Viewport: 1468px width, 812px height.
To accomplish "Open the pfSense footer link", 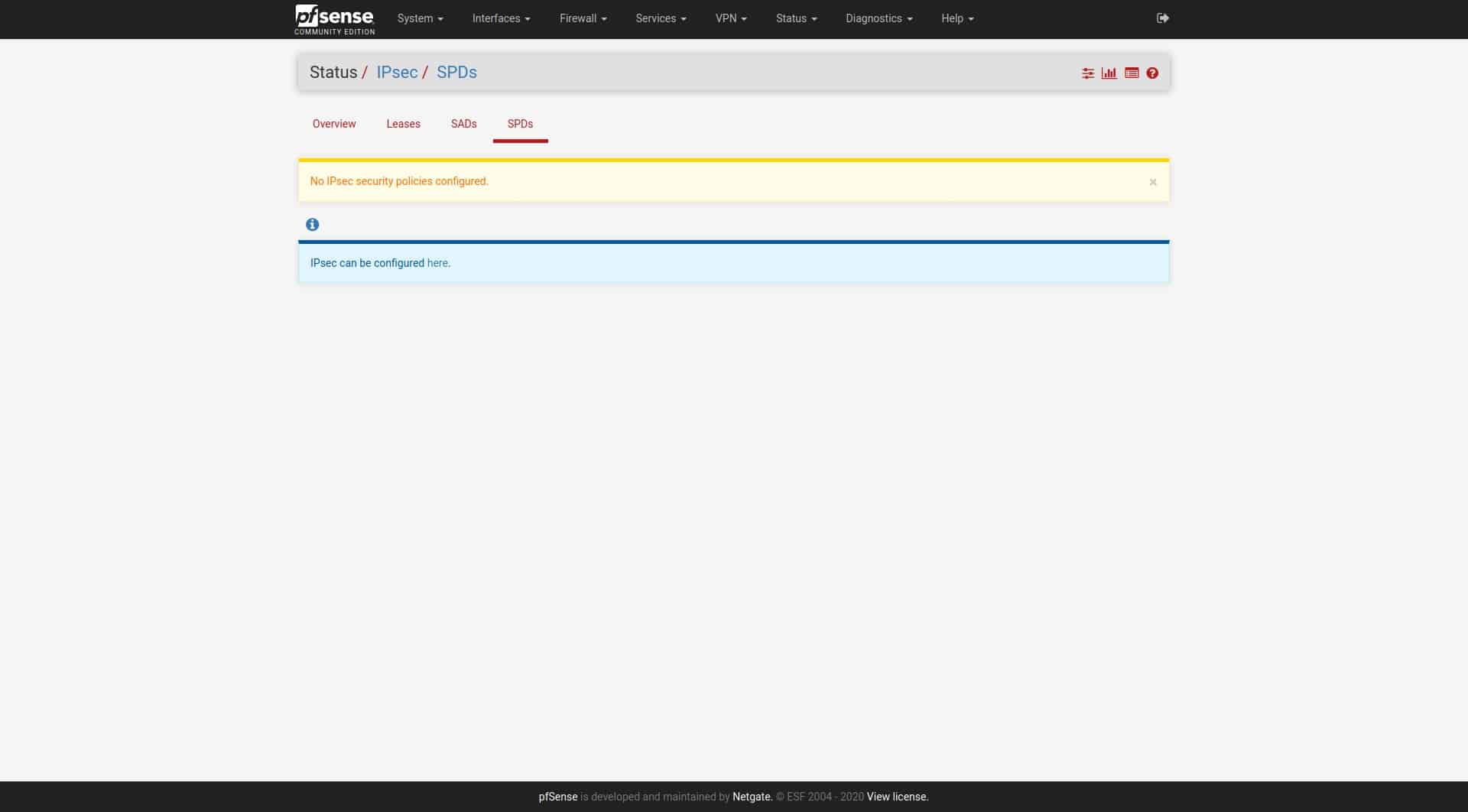I will pos(558,797).
